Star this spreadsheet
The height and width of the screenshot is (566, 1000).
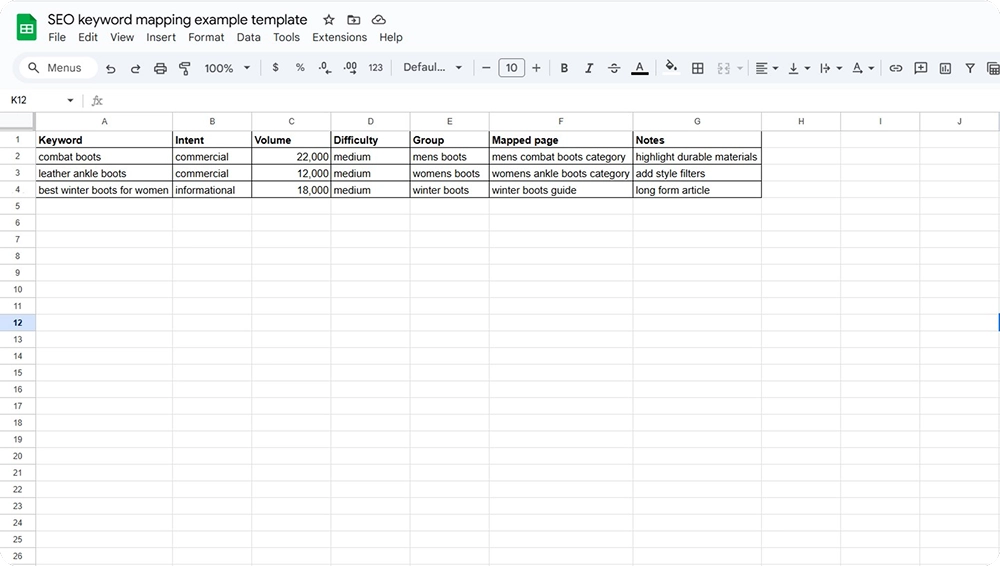click(328, 20)
